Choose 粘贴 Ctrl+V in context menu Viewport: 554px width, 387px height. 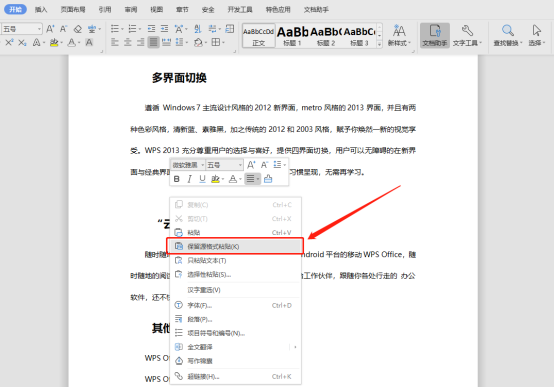tap(235, 233)
